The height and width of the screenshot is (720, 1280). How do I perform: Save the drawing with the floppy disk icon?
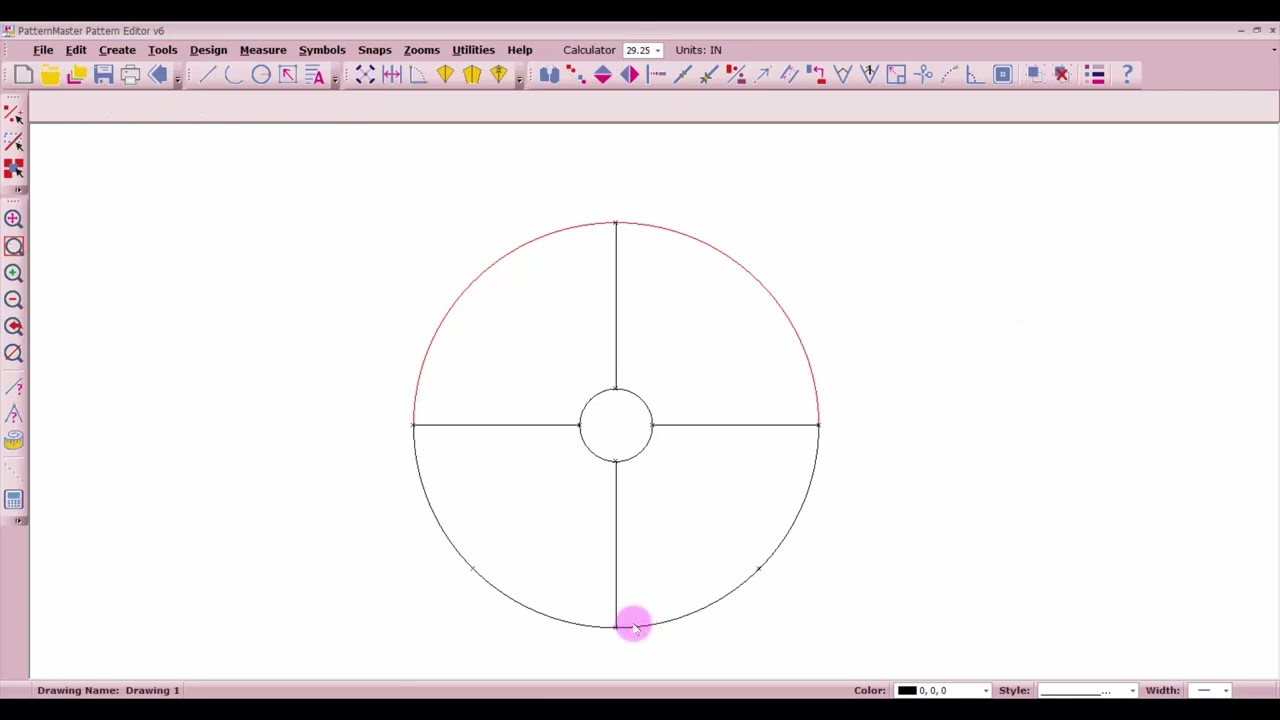coord(103,74)
